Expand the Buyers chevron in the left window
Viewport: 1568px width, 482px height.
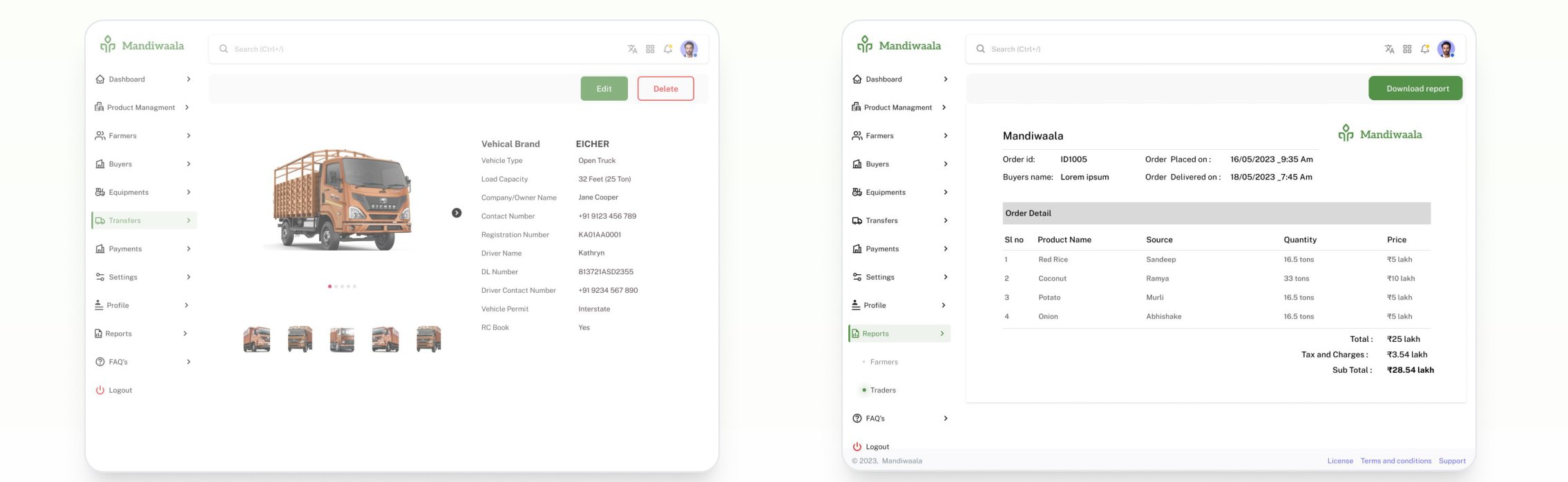pyautogui.click(x=189, y=164)
